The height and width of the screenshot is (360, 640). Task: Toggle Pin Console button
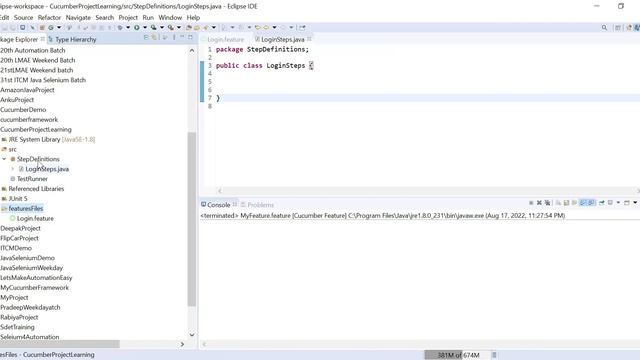tap(602, 203)
